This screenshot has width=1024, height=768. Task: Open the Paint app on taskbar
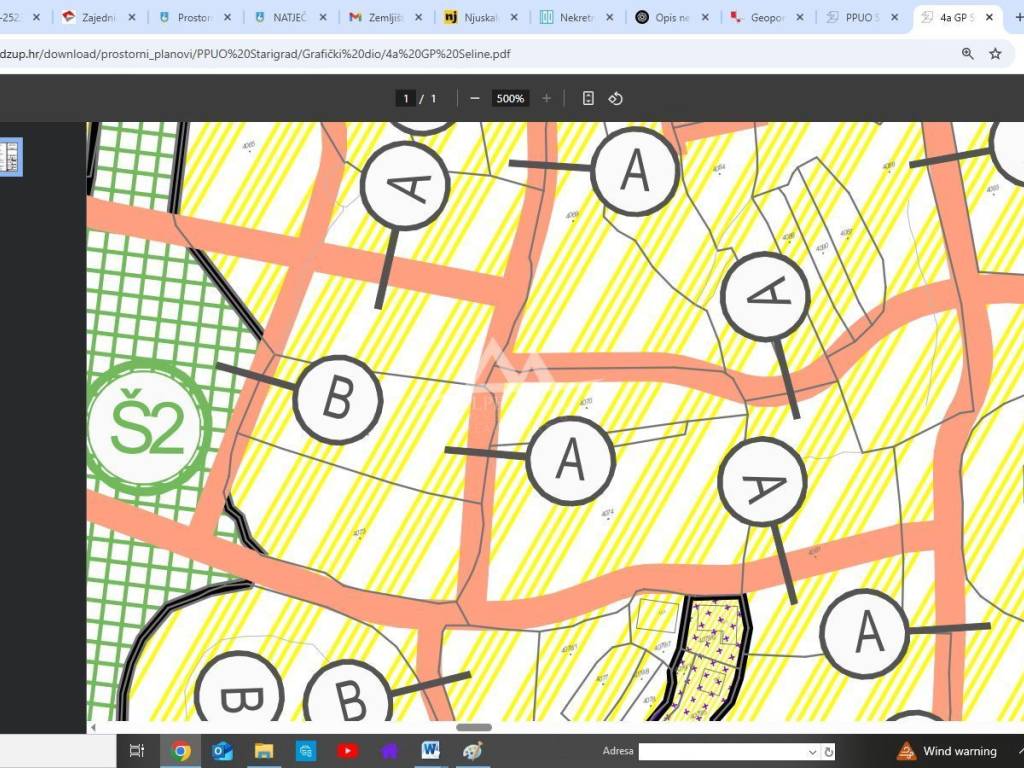point(473,751)
